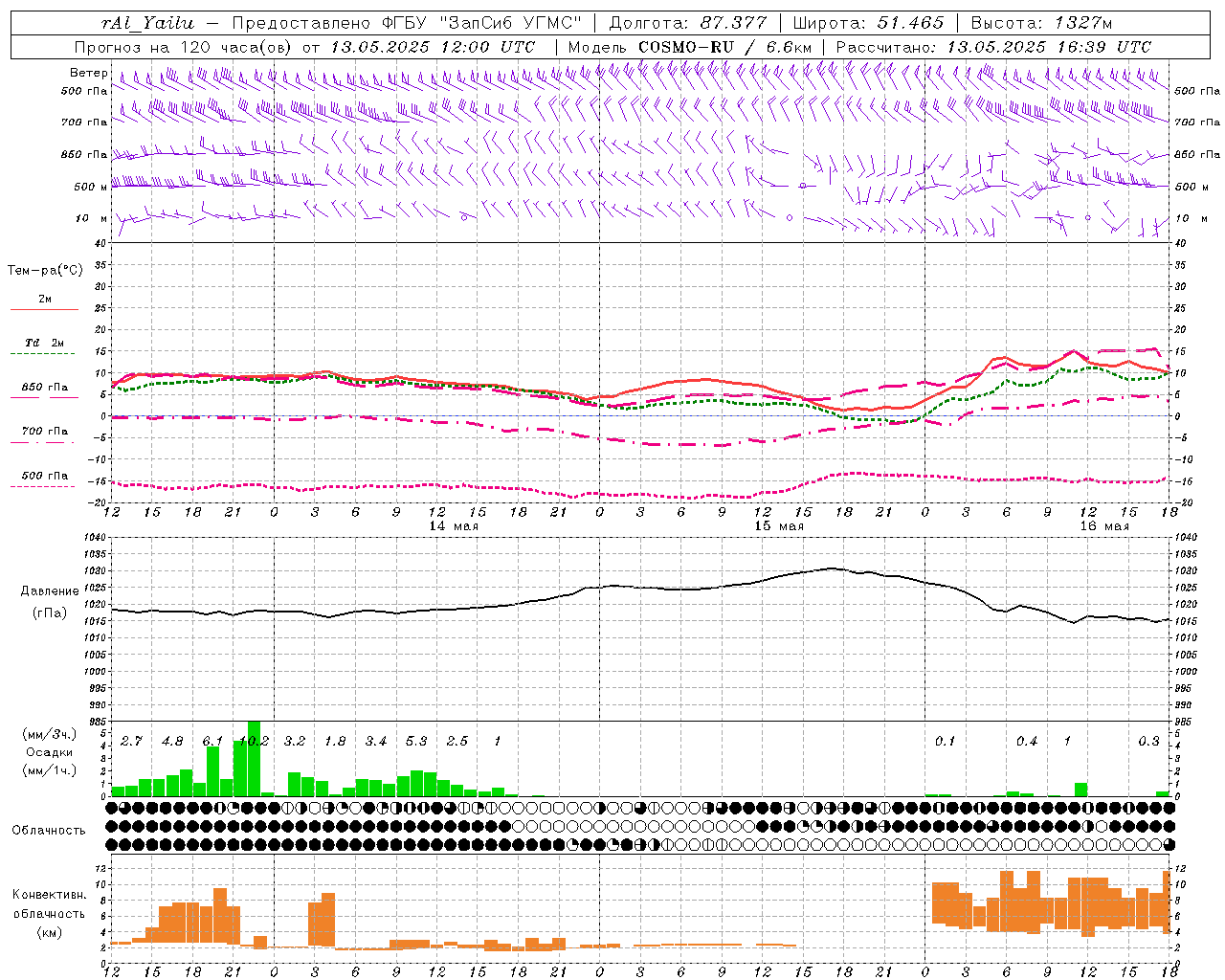This screenshot has height=980, width=1225.
Task: Click the 3-hour precipitation value '3.2'
Action: click(295, 742)
